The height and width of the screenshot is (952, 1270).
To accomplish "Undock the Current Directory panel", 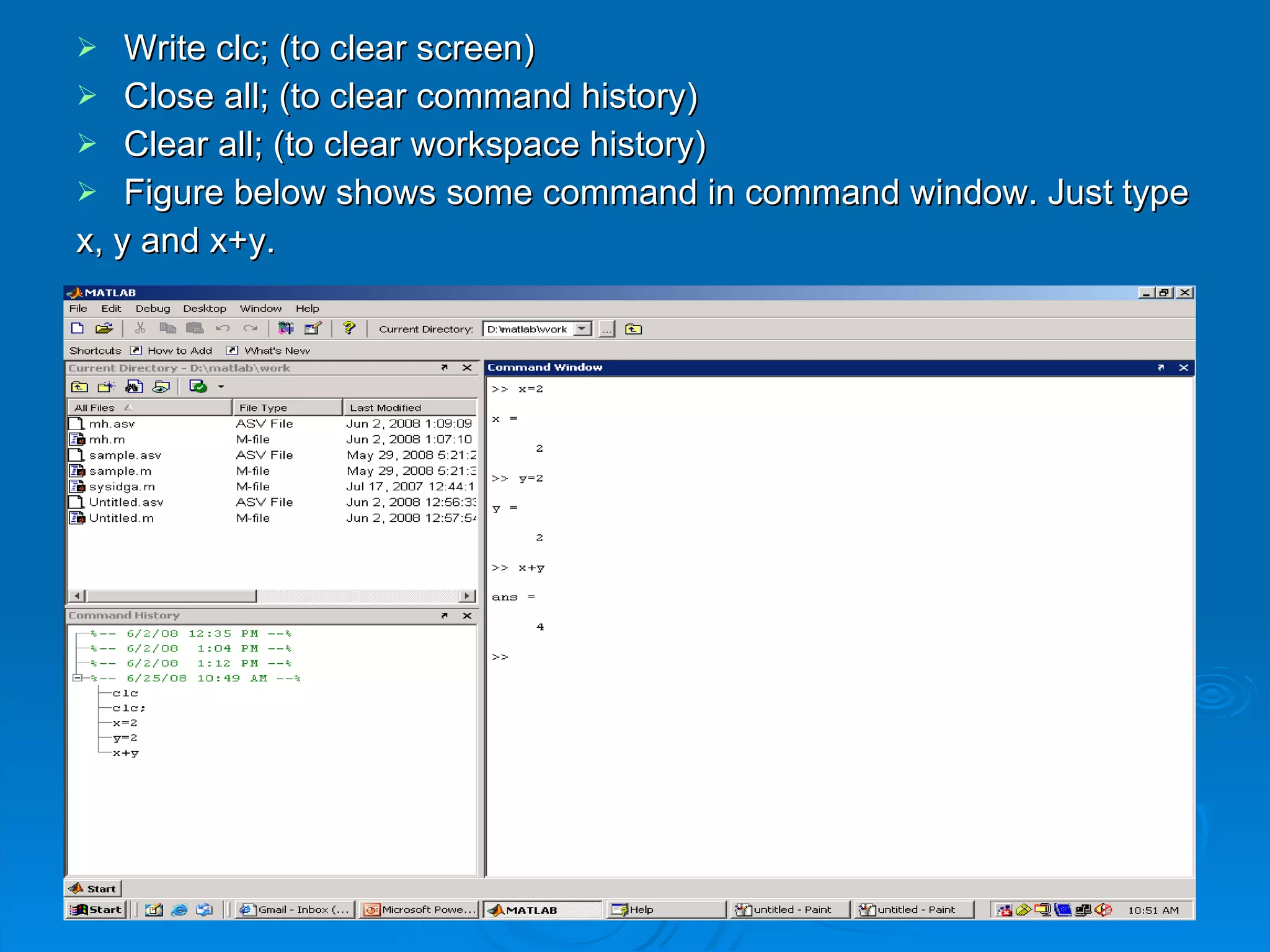I will 445,368.
